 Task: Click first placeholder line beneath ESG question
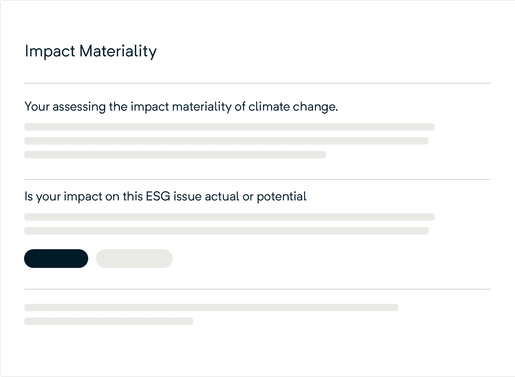229,217
